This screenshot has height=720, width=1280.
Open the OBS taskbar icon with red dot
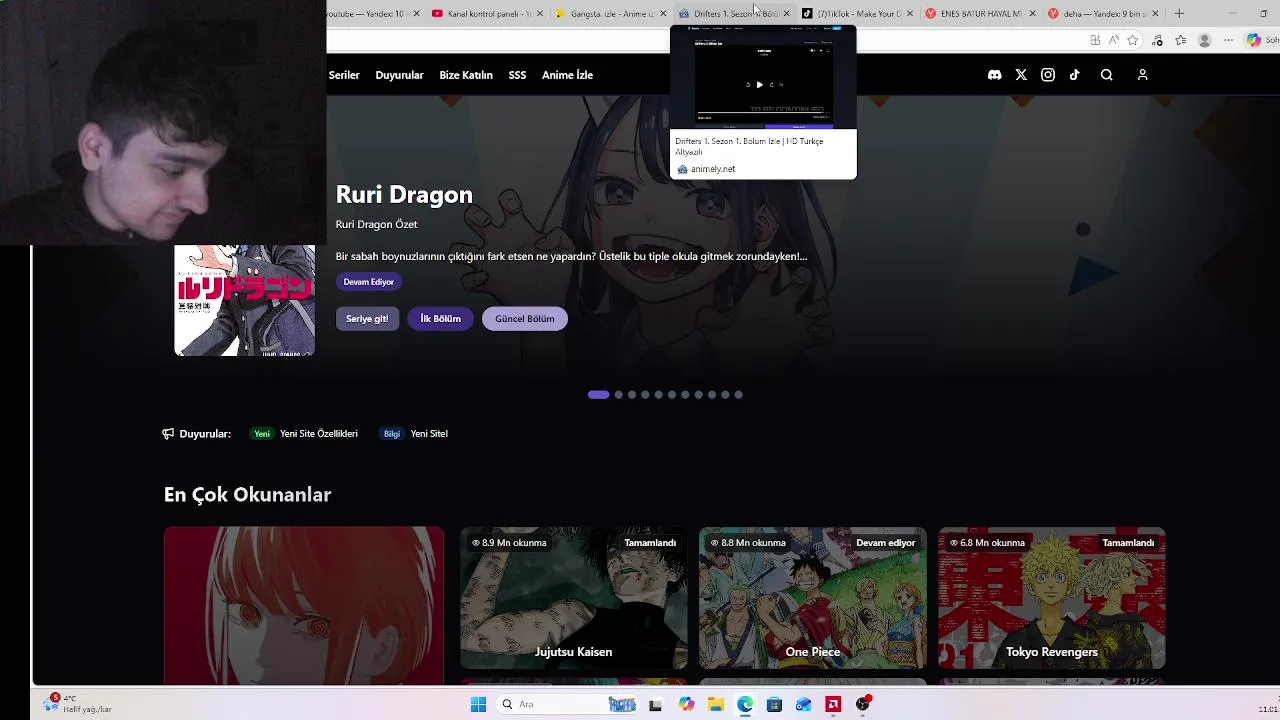click(x=863, y=704)
